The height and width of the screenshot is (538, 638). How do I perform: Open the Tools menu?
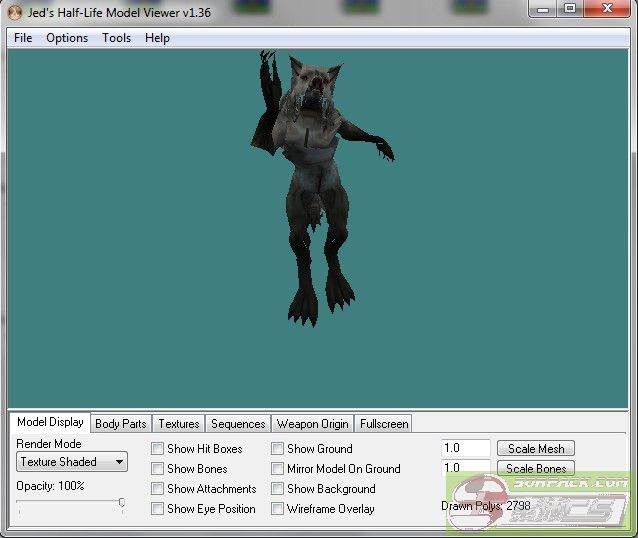(x=116, y=38)
